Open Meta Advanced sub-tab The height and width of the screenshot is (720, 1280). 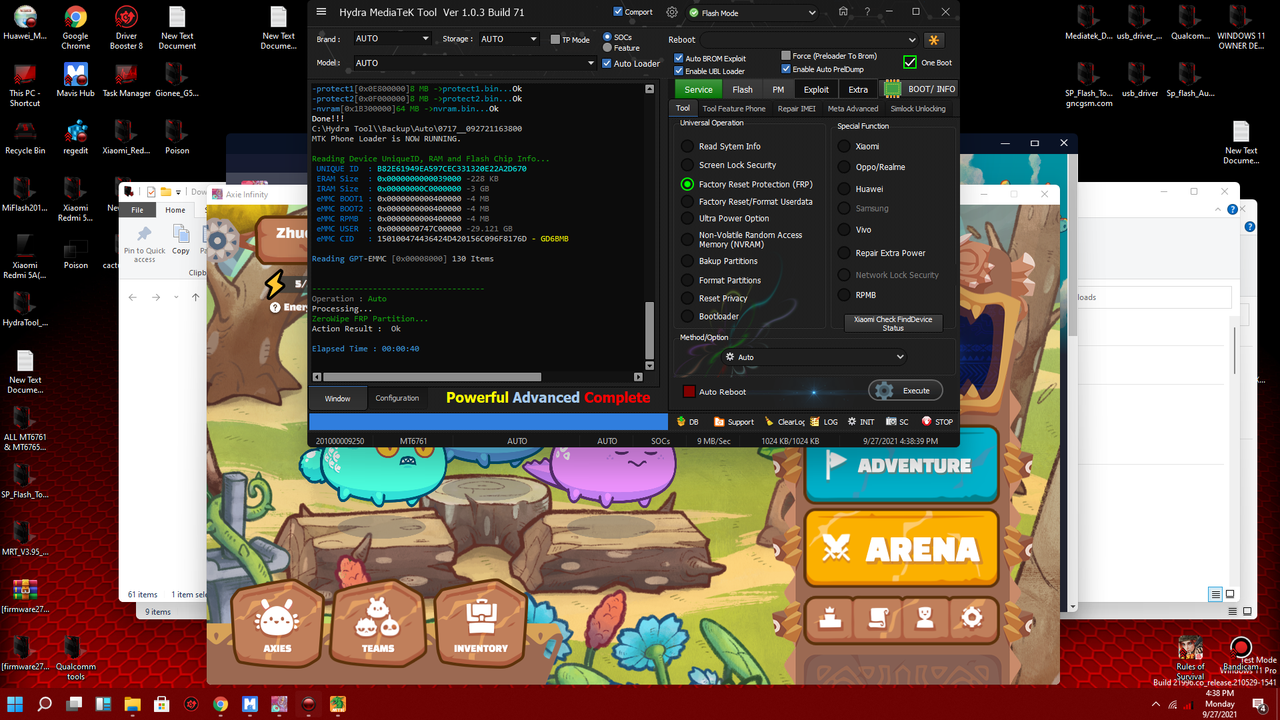(853, 109)
